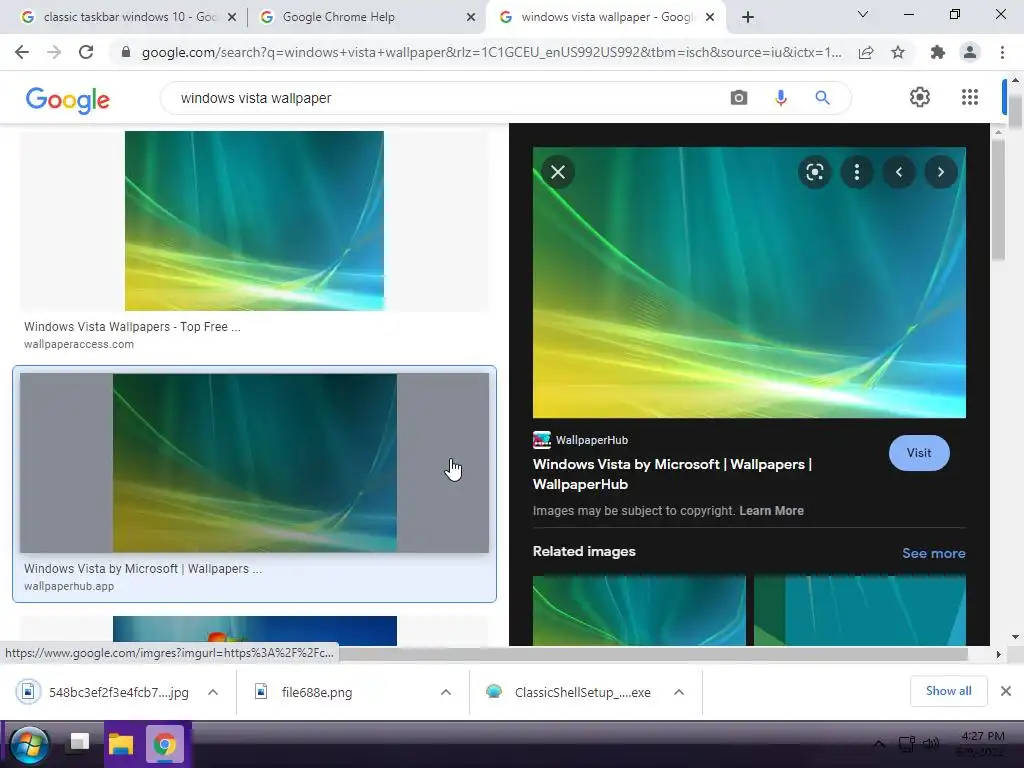The image size is (1024, 768).
Task: Open the Chrome extensions puzzle icon
Action: 938,52
